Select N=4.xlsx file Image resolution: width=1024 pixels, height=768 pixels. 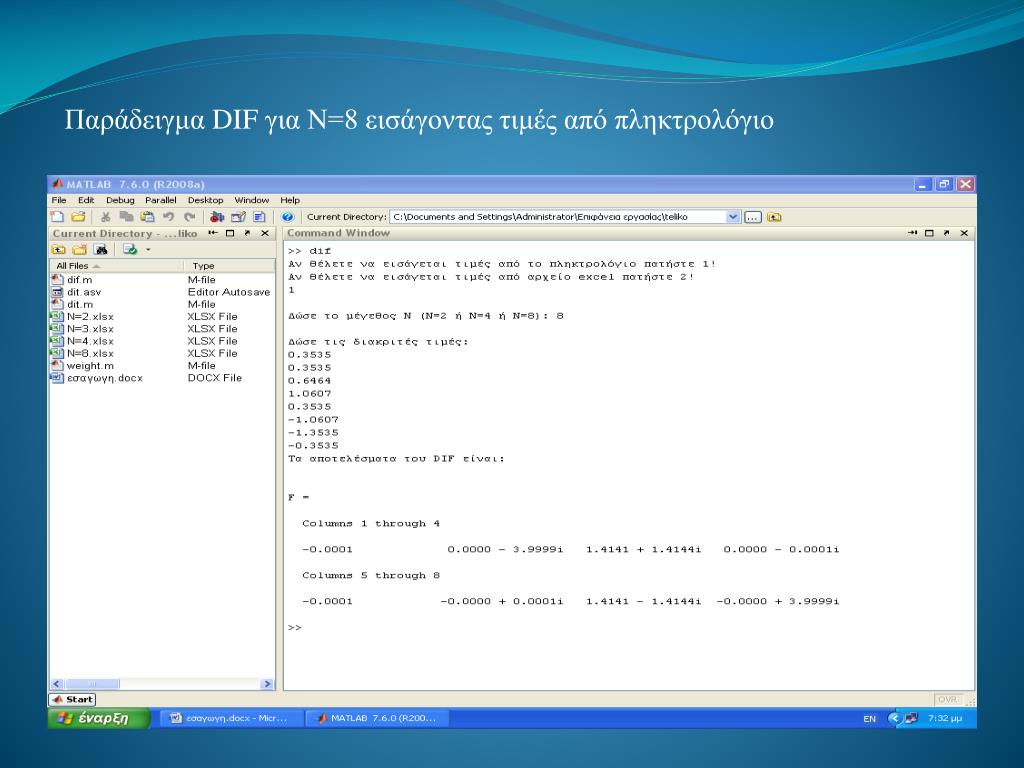click(x=90, y=341)
